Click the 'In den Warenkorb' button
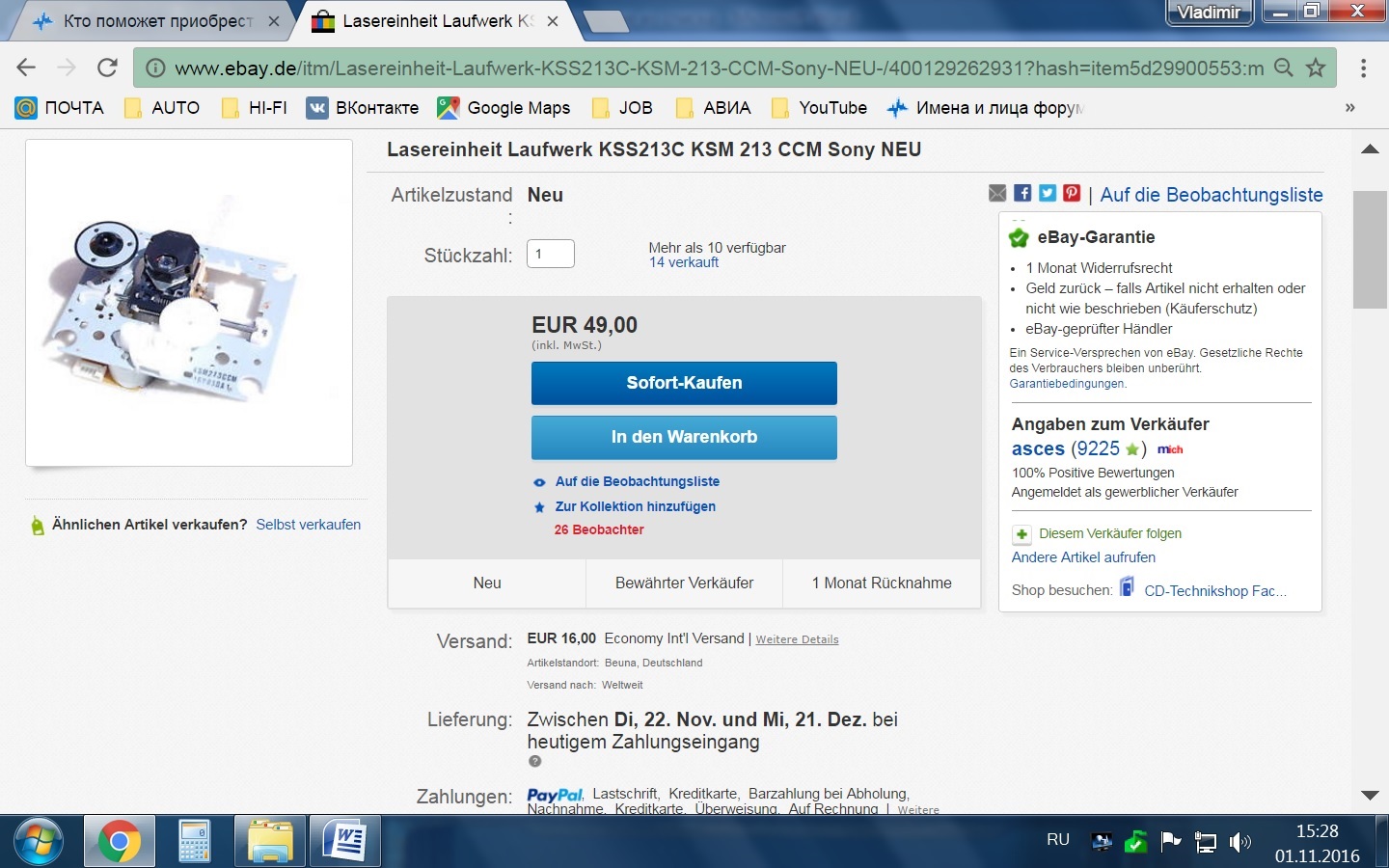This screenshot has width=1389, height=868. click(684, 437)
